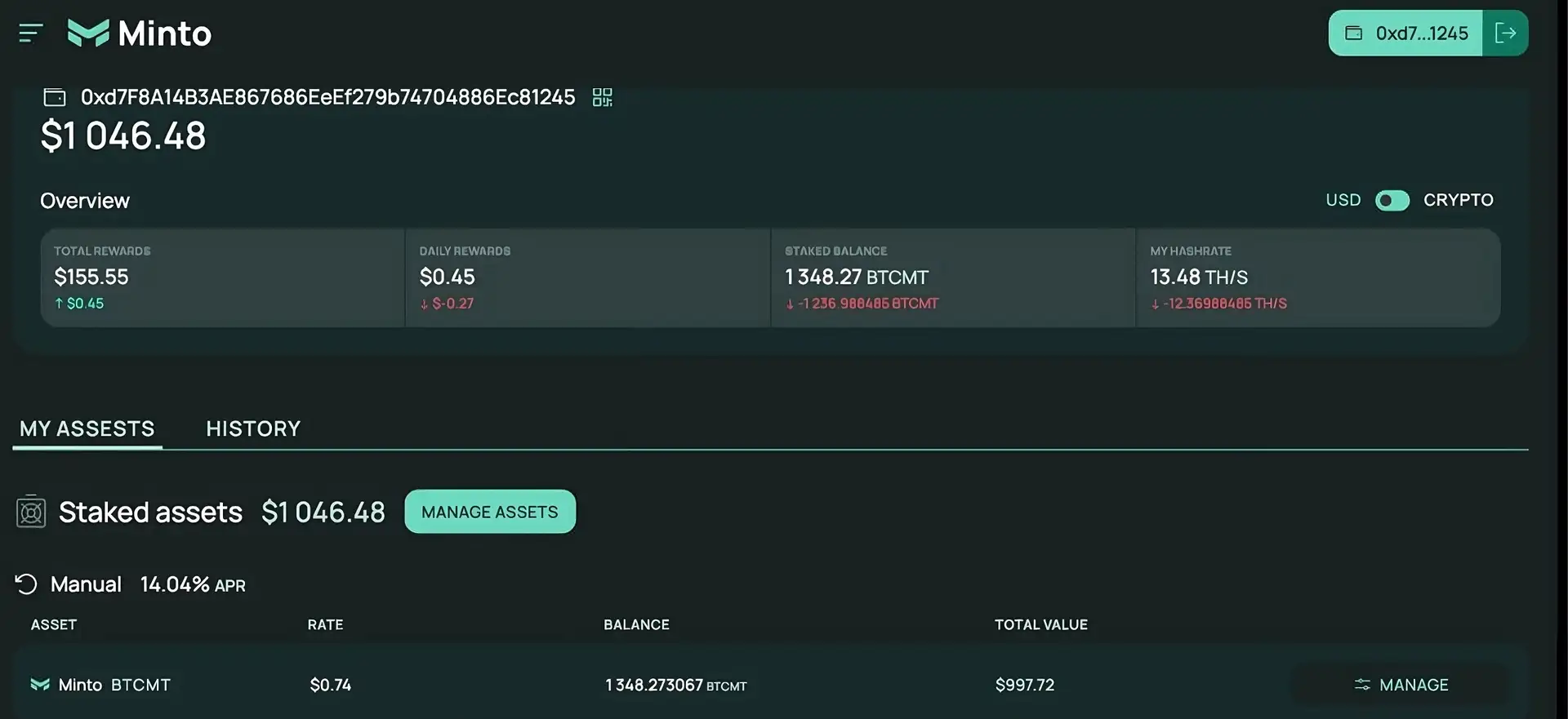Switch to the HISTORY tab
This screenshot has height=719, width=1568.
pyautogui.click(x=253, y=429)
